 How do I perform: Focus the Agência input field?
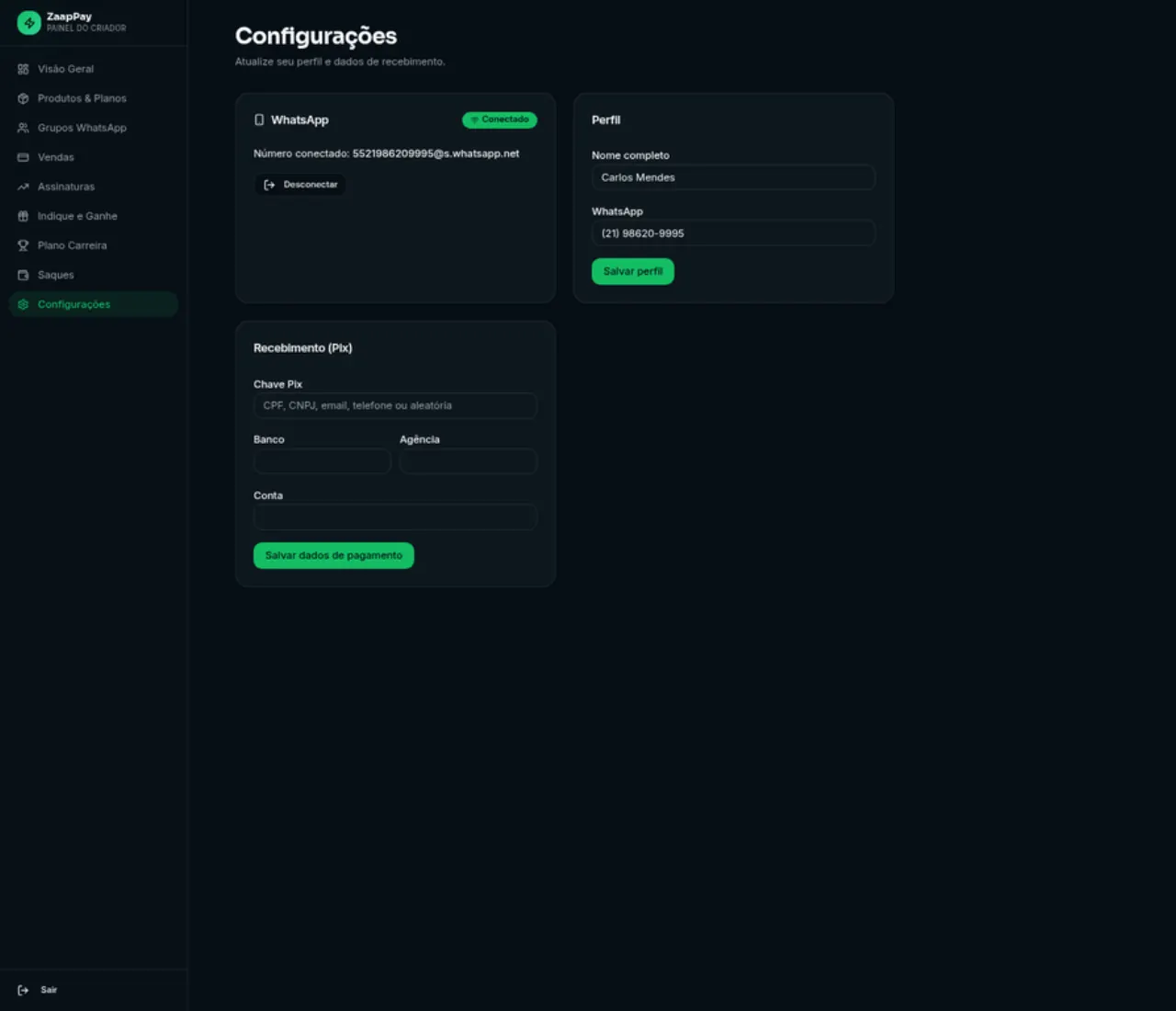[x=469, y=460]
